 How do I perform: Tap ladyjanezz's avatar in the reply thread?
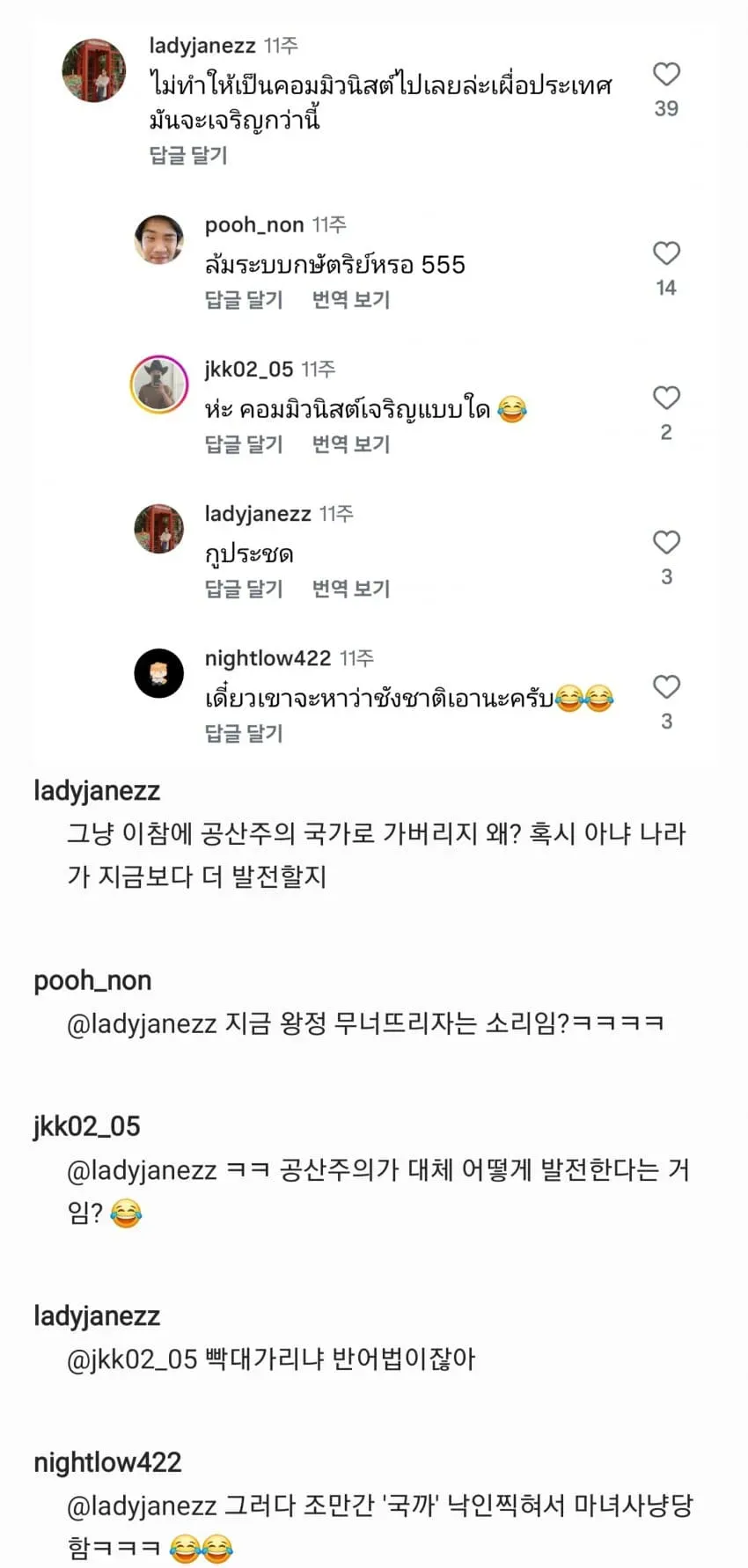(159, 529)
